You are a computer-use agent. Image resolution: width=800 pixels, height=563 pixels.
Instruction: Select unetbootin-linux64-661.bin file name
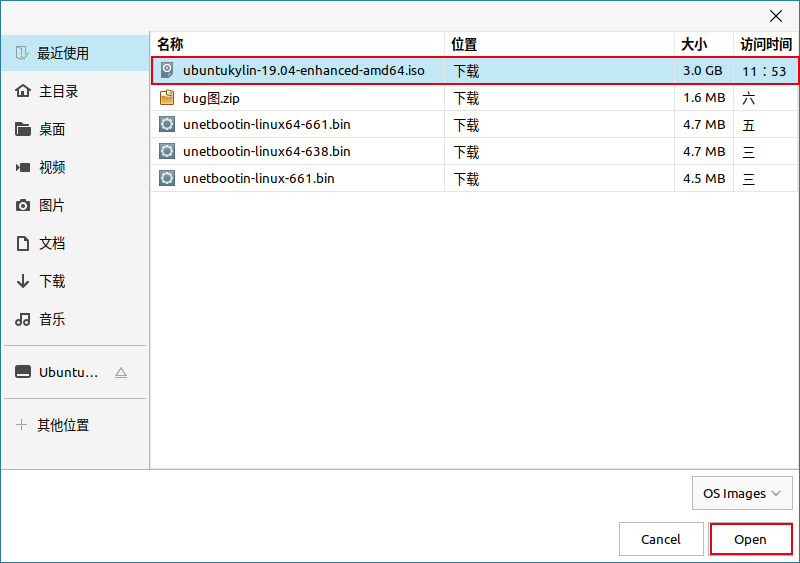click(x=267, y=125)
